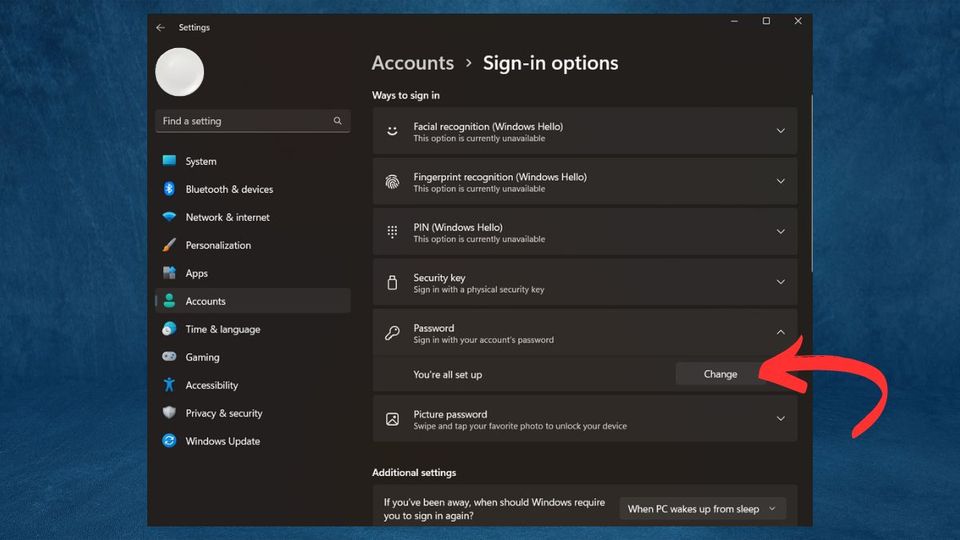Click the Accessibility figure icon
The width and height of the screenshot is (960, 540).
[170, 384]
